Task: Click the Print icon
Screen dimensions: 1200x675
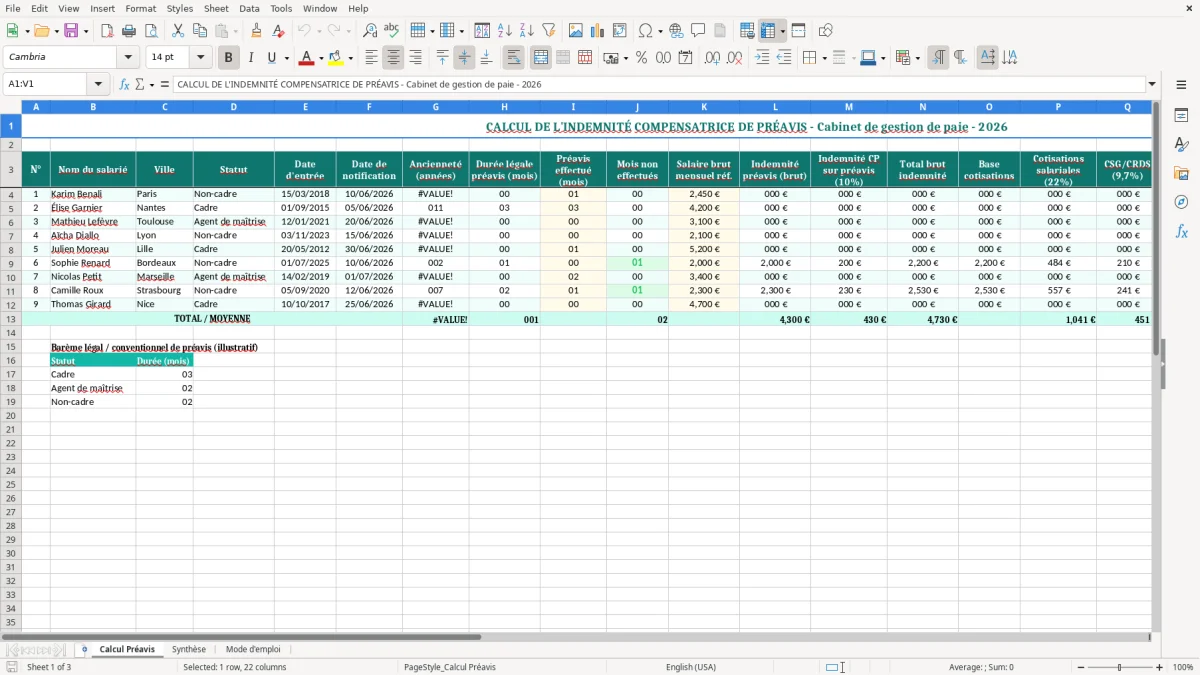Action: pyautogui.click(x=129, y=31)
